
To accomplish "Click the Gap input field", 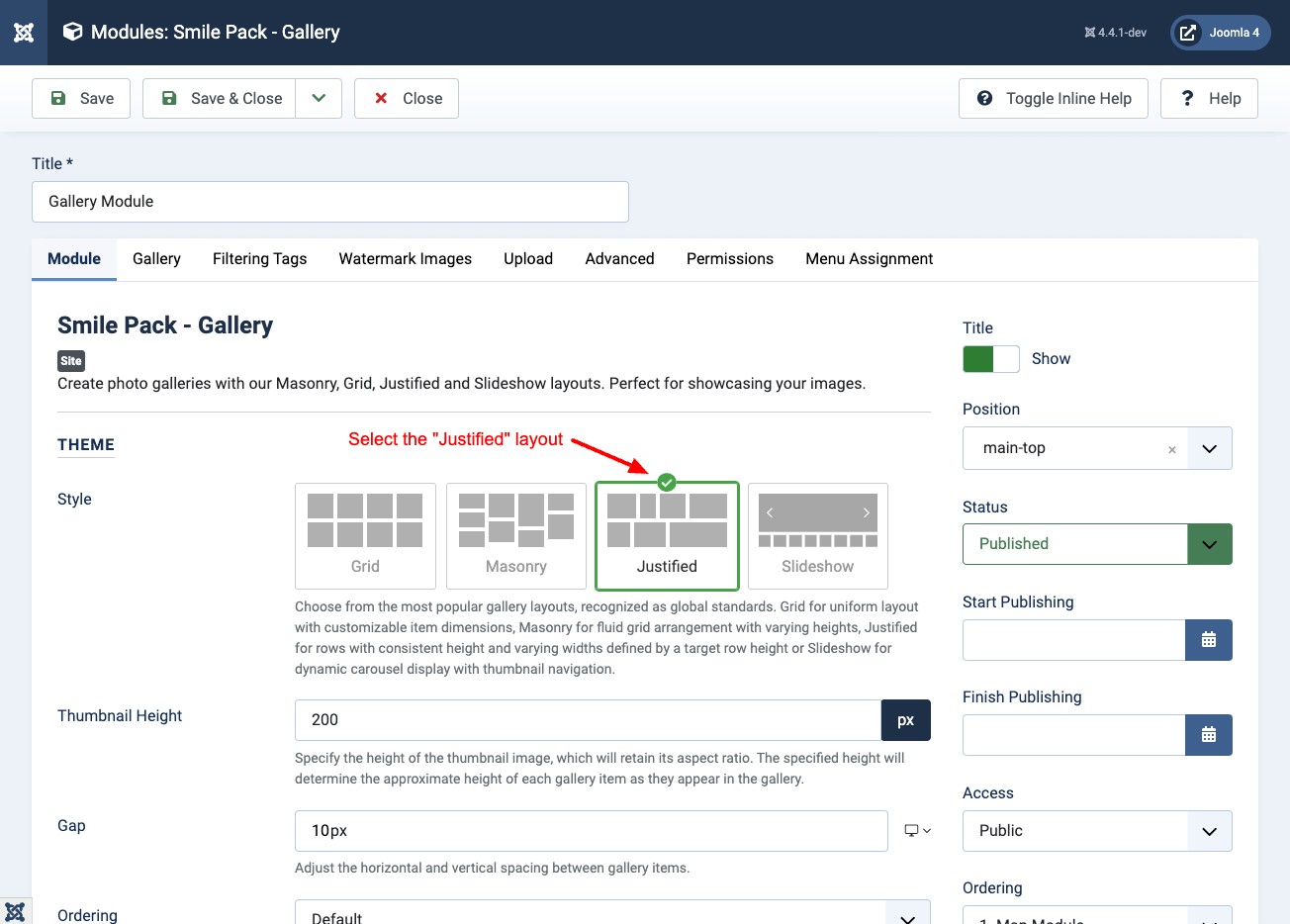I will [592, 831].
